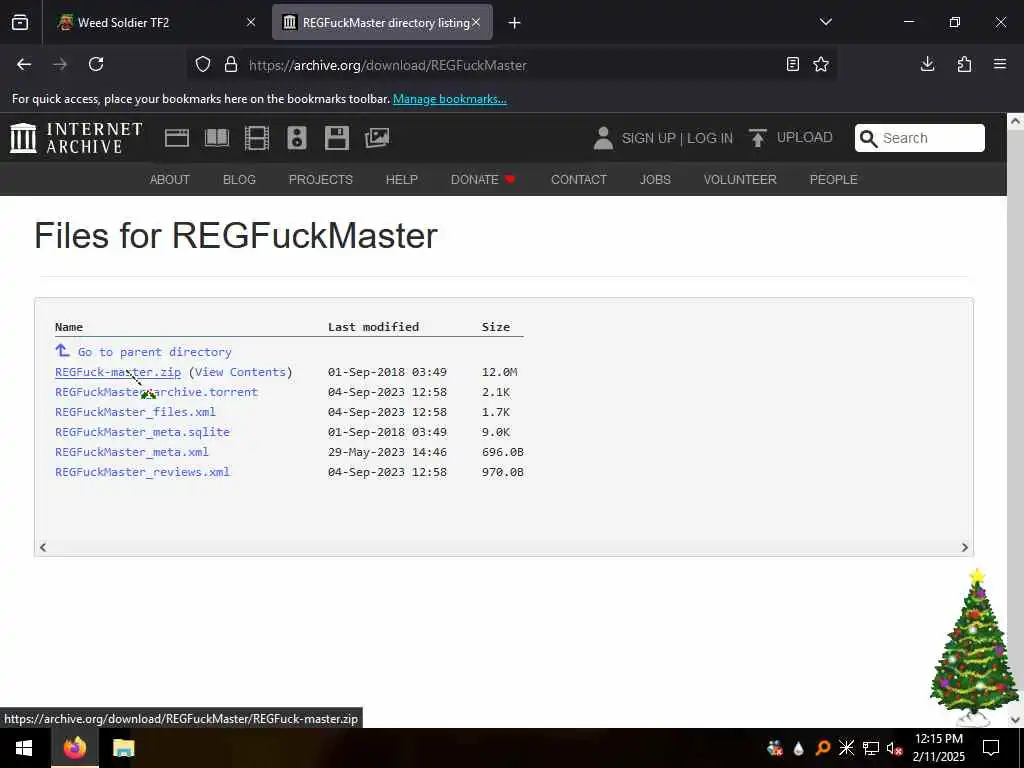The image size is (1024, 768).
Task: Open the VOLUNTEER menu item
Action: 740,180
